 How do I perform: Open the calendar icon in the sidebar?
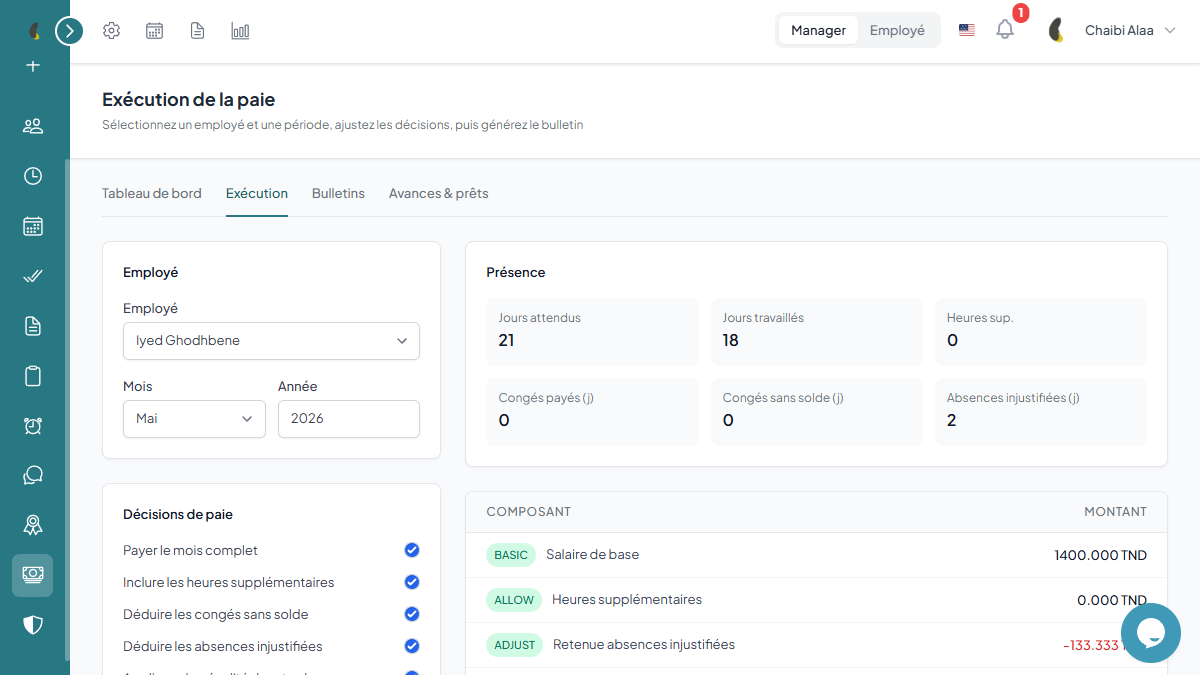[33, 226]
